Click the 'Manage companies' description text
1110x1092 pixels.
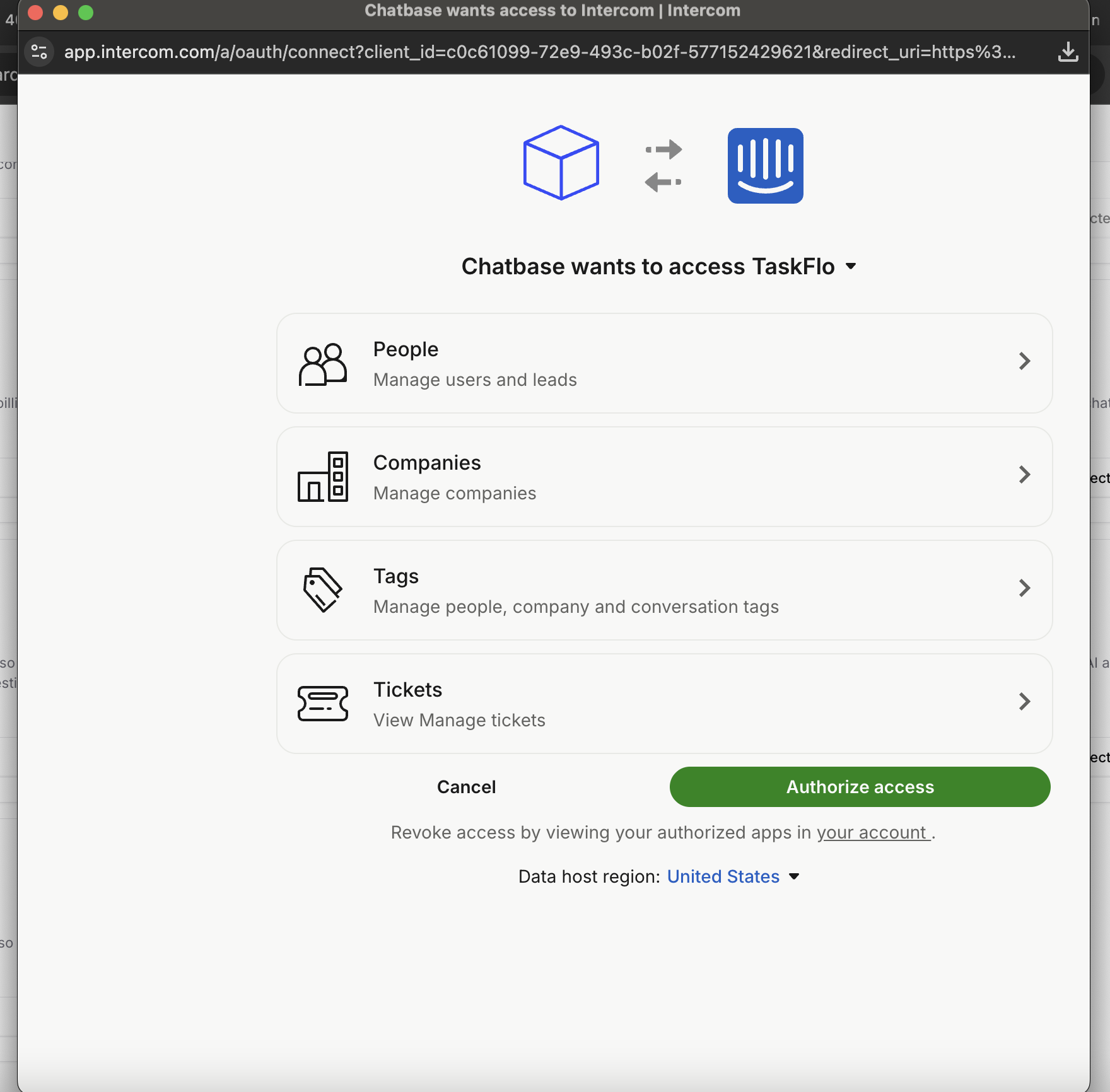[x=455, y=493]
